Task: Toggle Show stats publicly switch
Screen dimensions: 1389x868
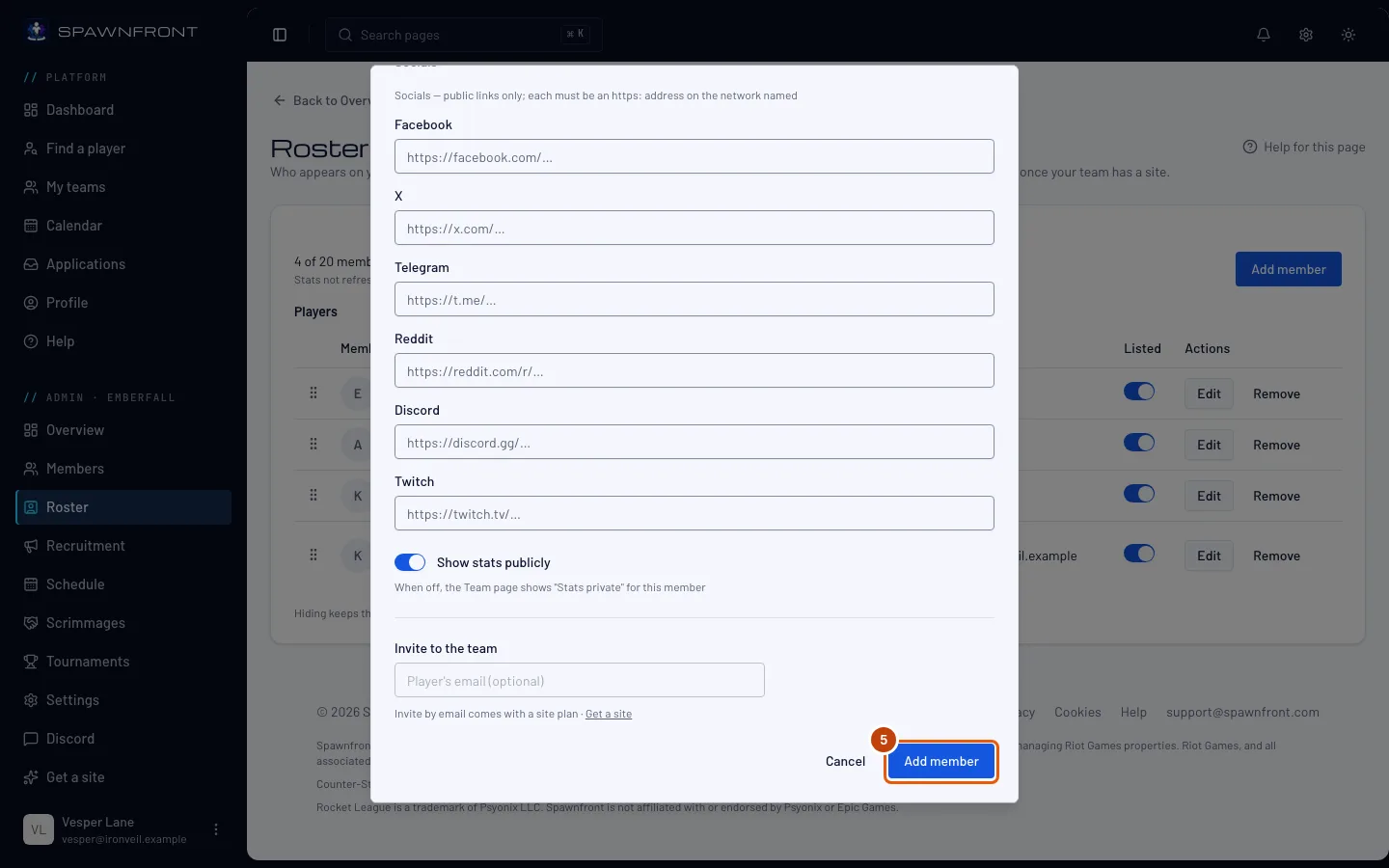Action: point(410,562)
